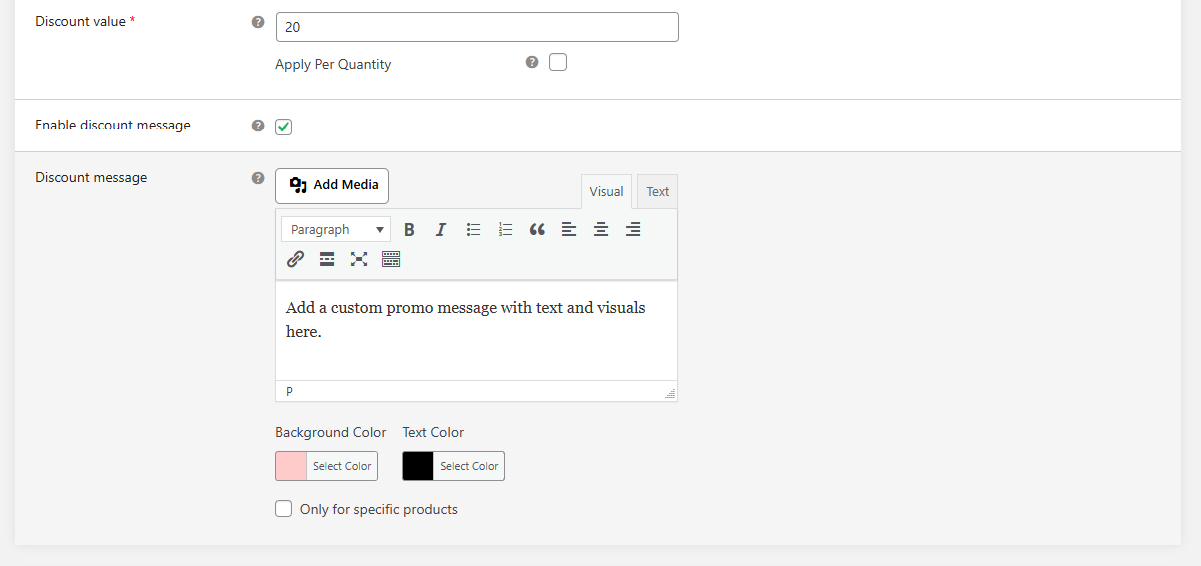1201x566 pixels.
Task: Open help tooltip for Enable discount message
Action: pyautogui.click(x=258, y=126)
